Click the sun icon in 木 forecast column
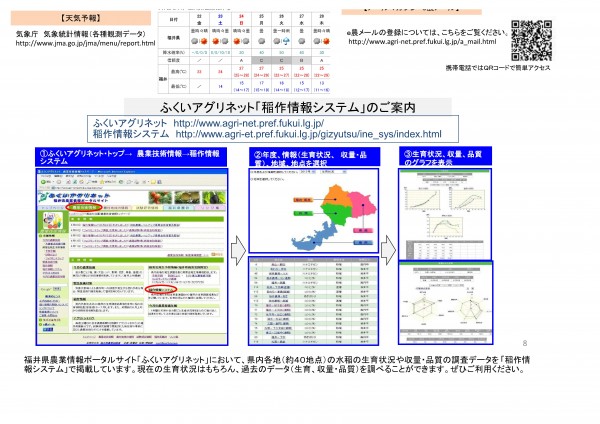Viewport: 600px width, 424px height. (326, 41)
